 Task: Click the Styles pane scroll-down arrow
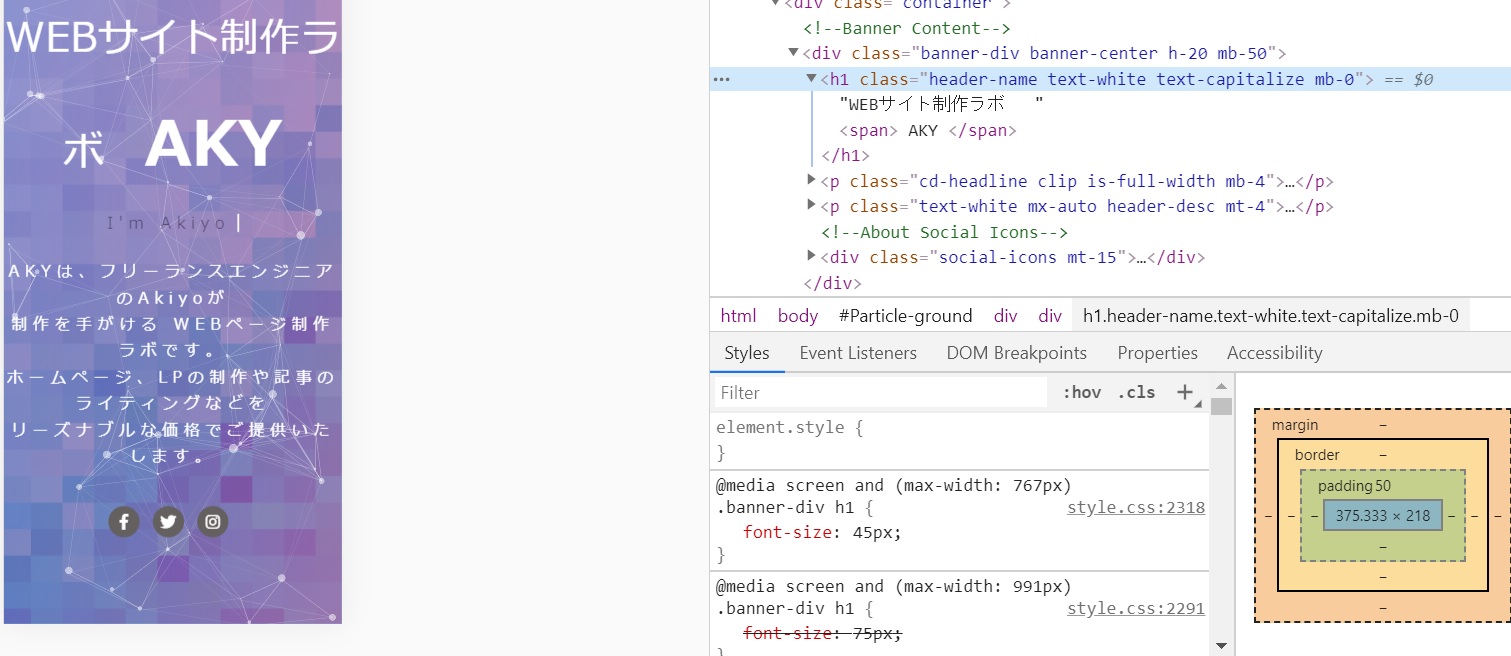point(1221,646)
